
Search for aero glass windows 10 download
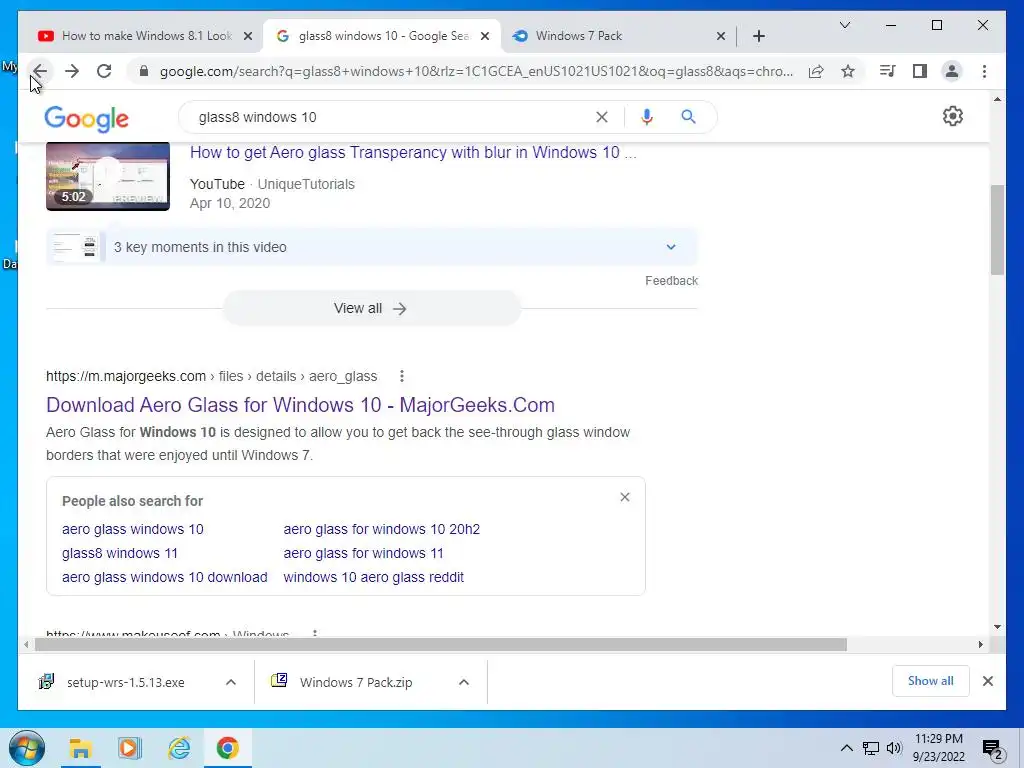point(165,577)
